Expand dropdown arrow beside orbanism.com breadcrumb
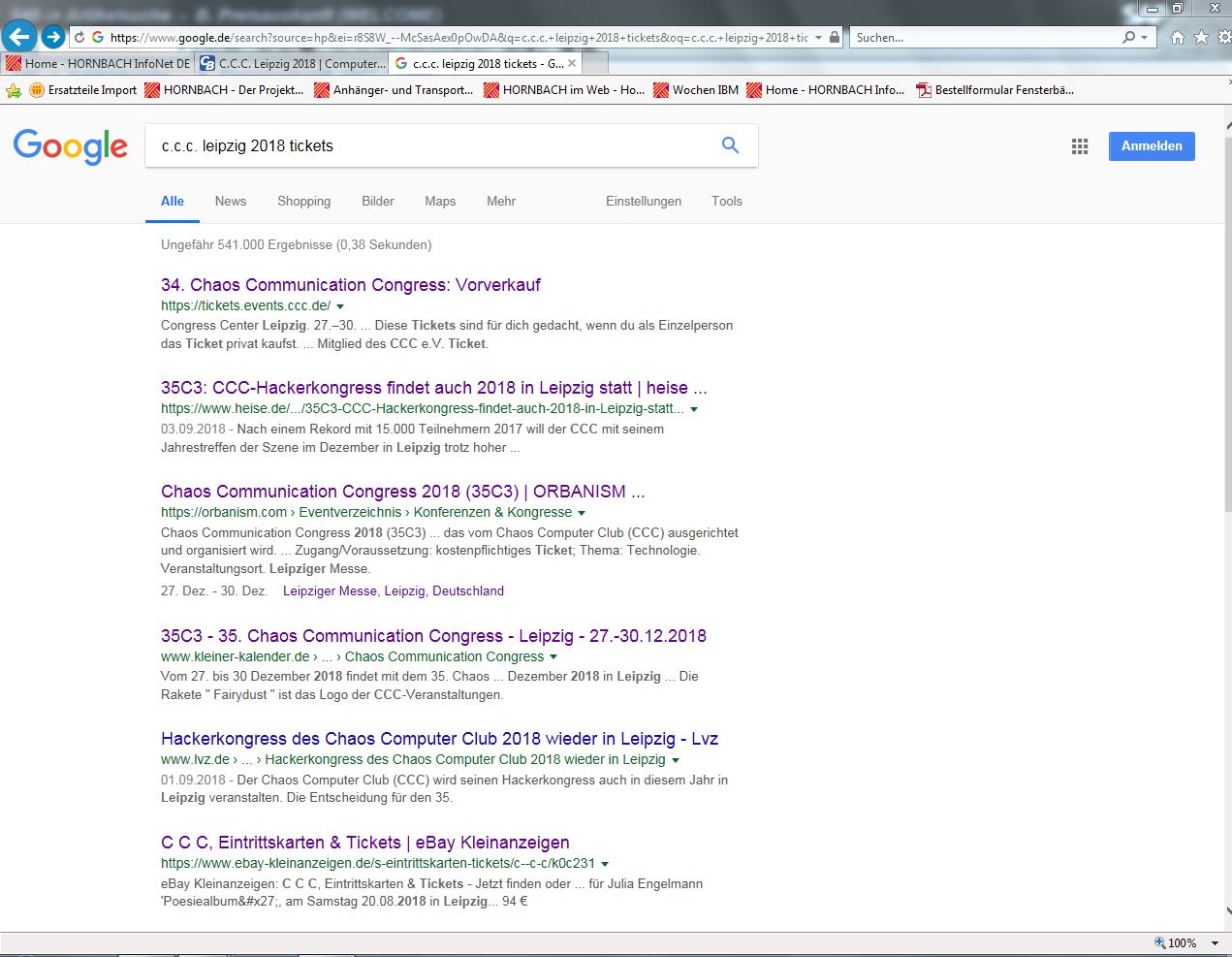This screenshot has width=1232, height=957. pyautogui.click(x=582, y=513)
